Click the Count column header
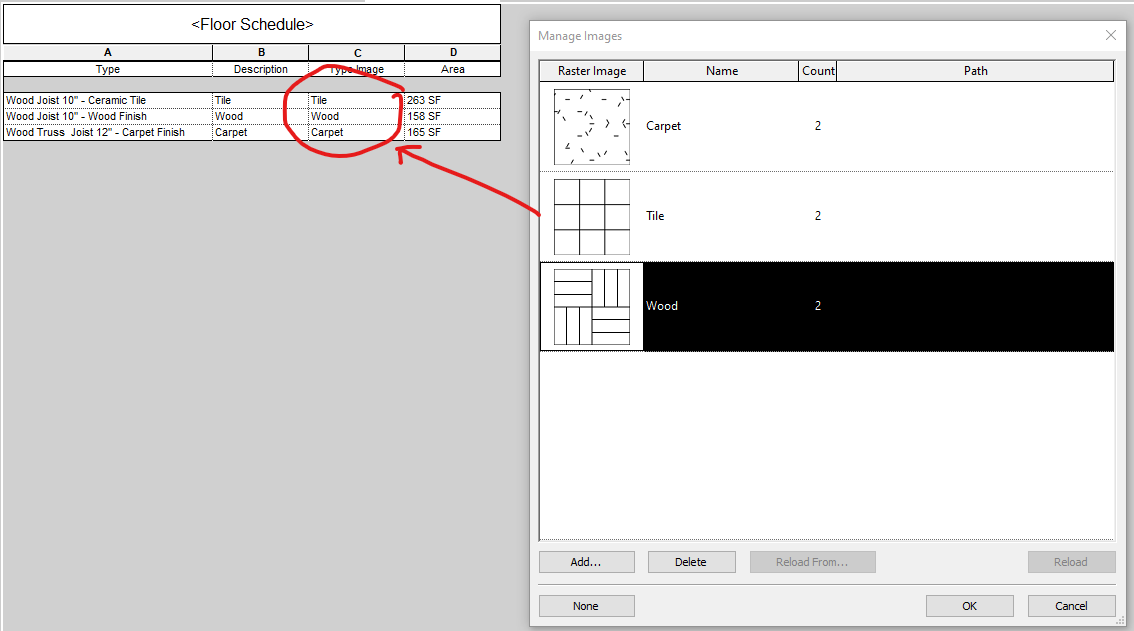This screenshot has width=1134, height=631. (818, 71)
